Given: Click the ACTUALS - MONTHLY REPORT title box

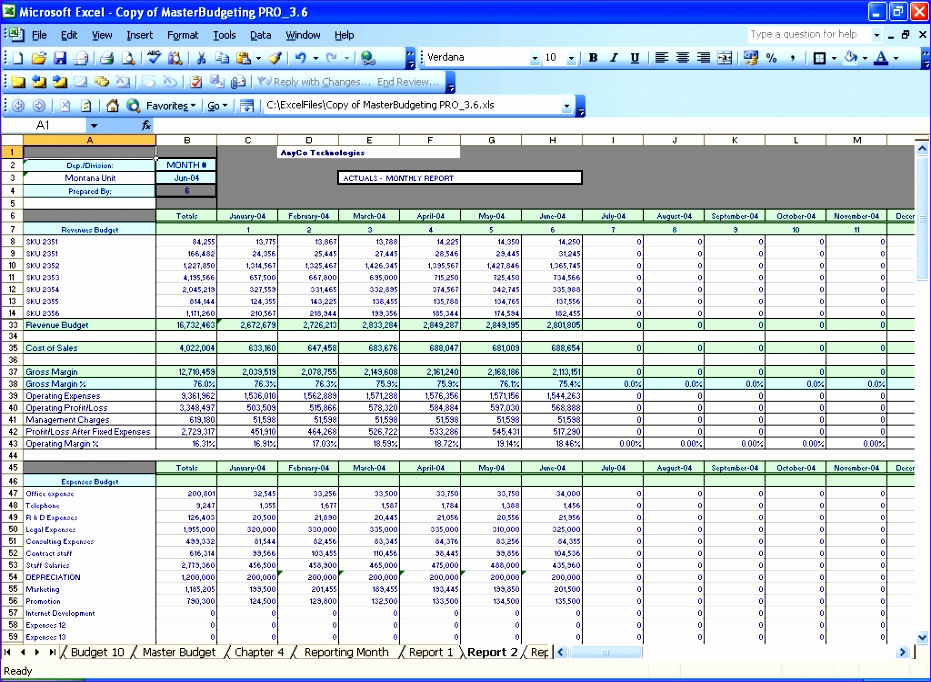Looking at the screenshot, I should pyautogui.click(x=460, y=178).
